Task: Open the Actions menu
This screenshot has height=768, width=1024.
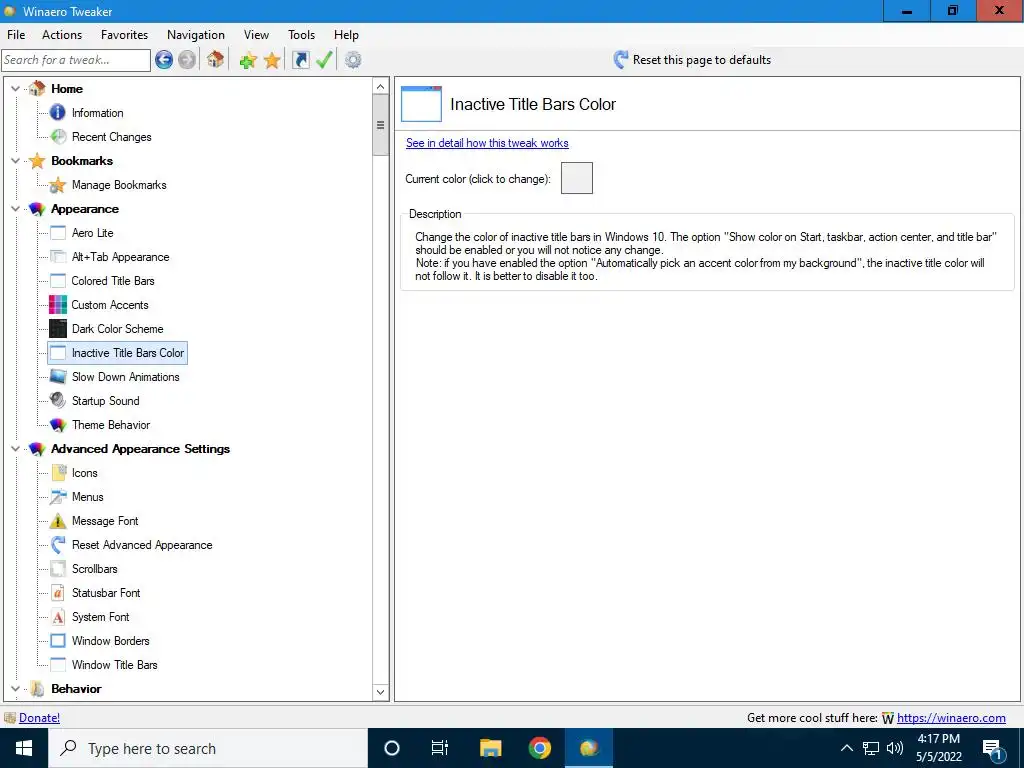Action: tap(62, 35)
